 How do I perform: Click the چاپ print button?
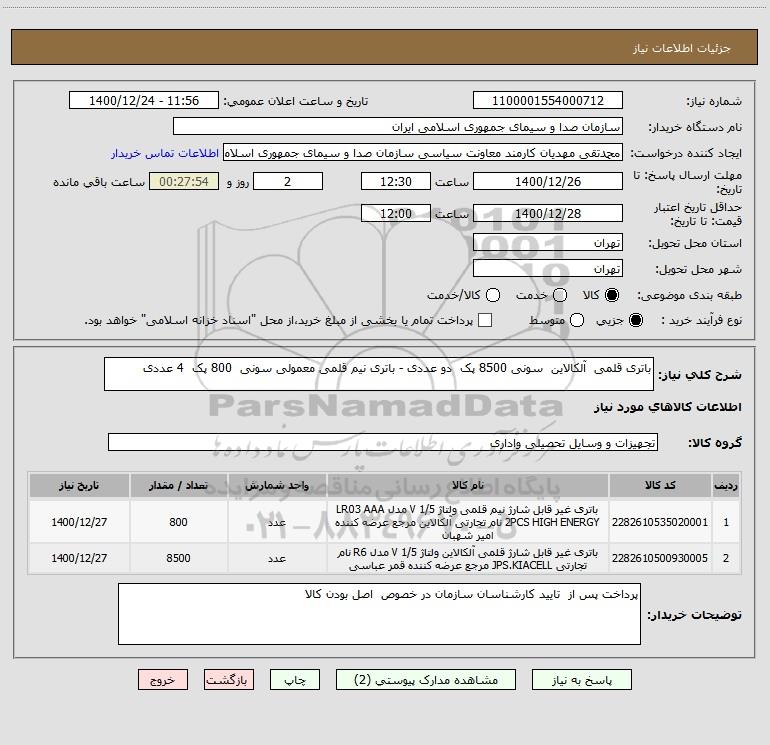click(295, 680)
